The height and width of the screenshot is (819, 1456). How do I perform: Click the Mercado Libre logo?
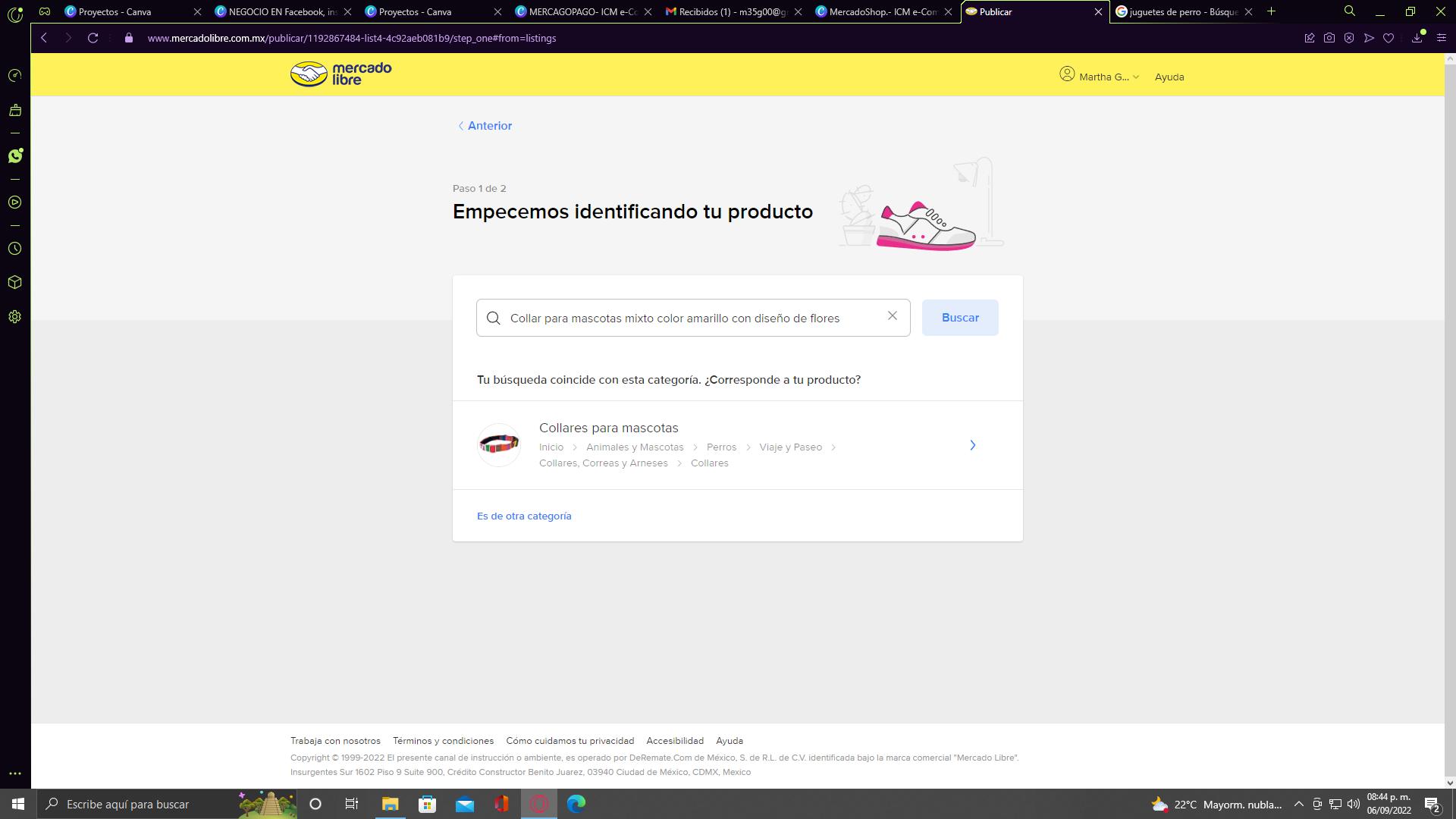pos(340,74)
